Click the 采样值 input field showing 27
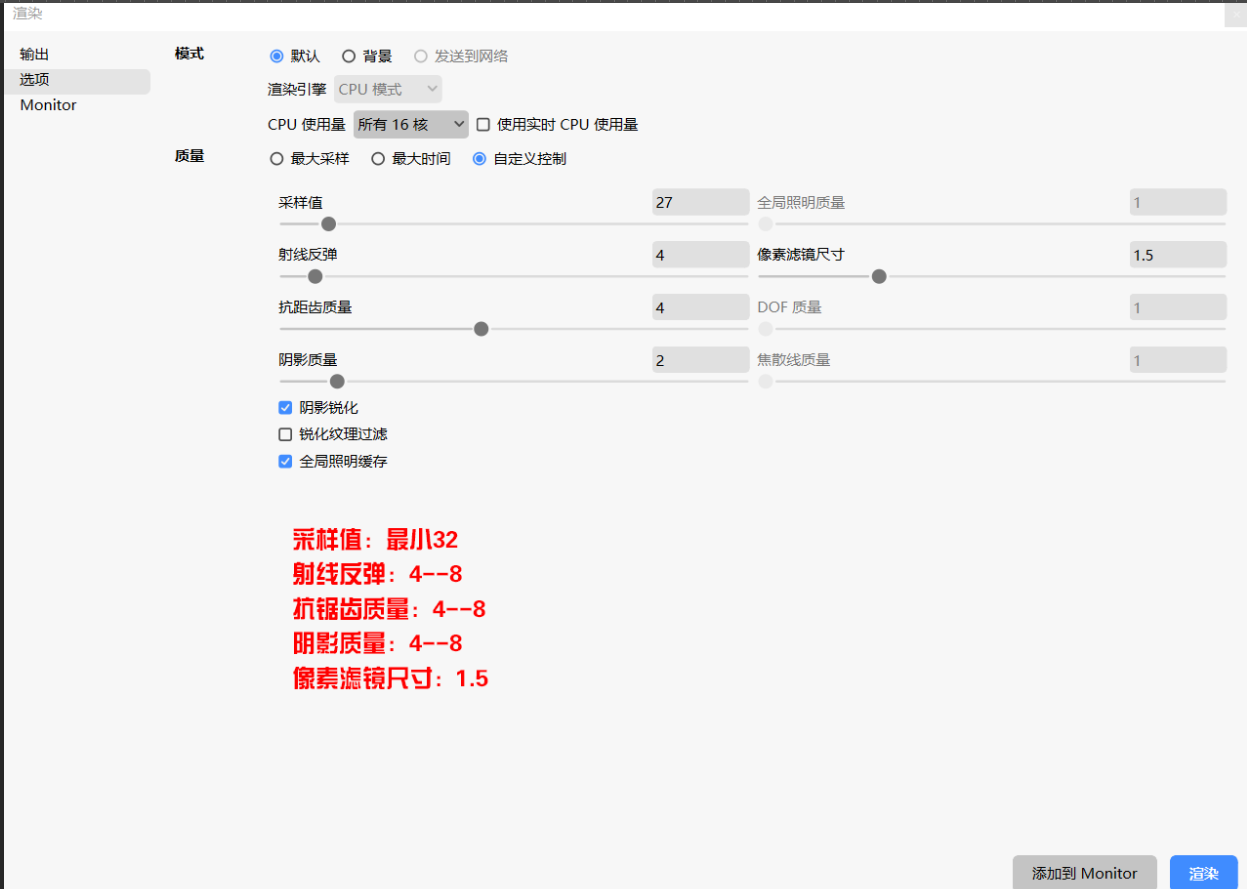Image resolution: width=1247 pixels, height=889 pixels. click(699, 203)
